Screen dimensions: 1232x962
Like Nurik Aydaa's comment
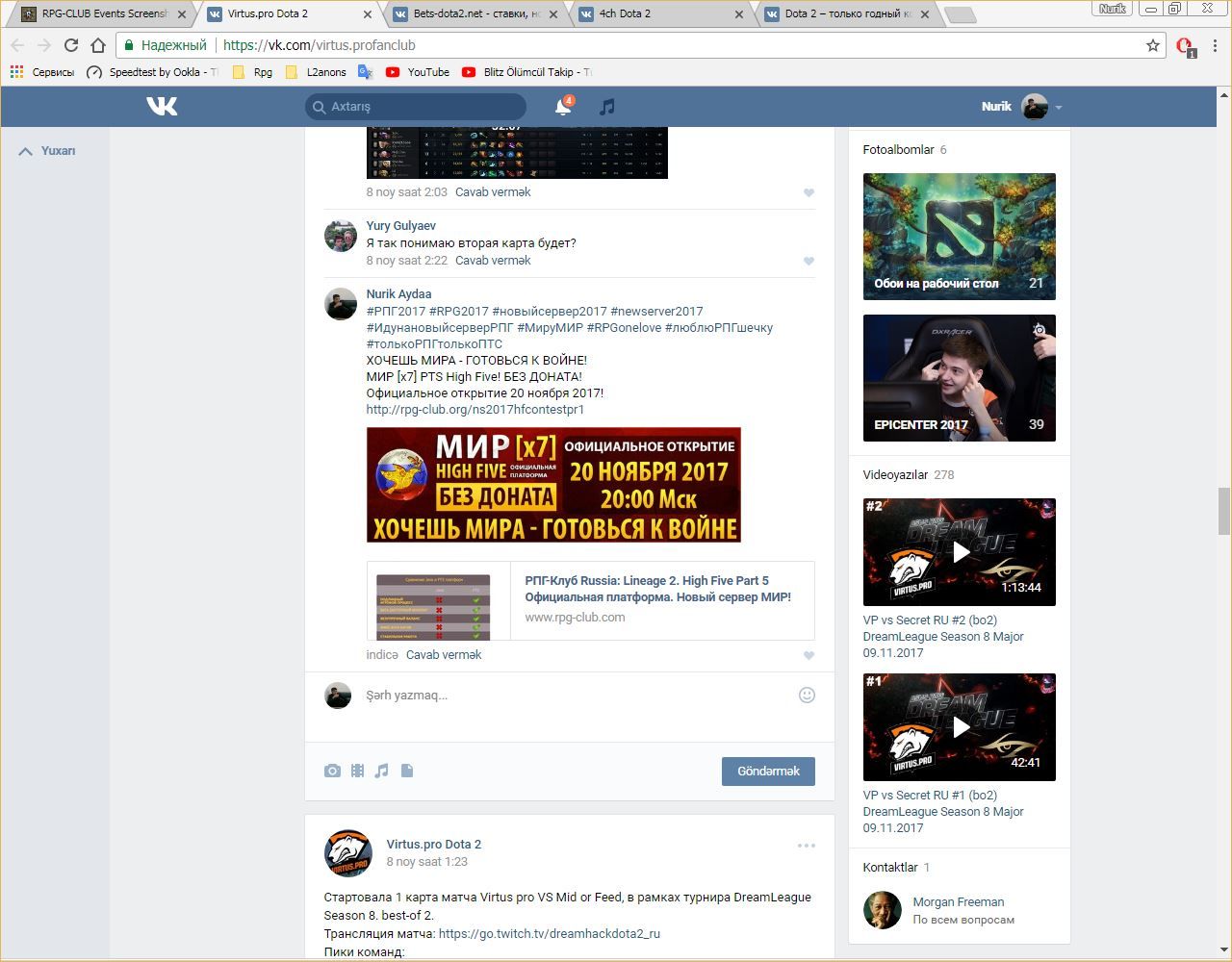coord(808,655)
